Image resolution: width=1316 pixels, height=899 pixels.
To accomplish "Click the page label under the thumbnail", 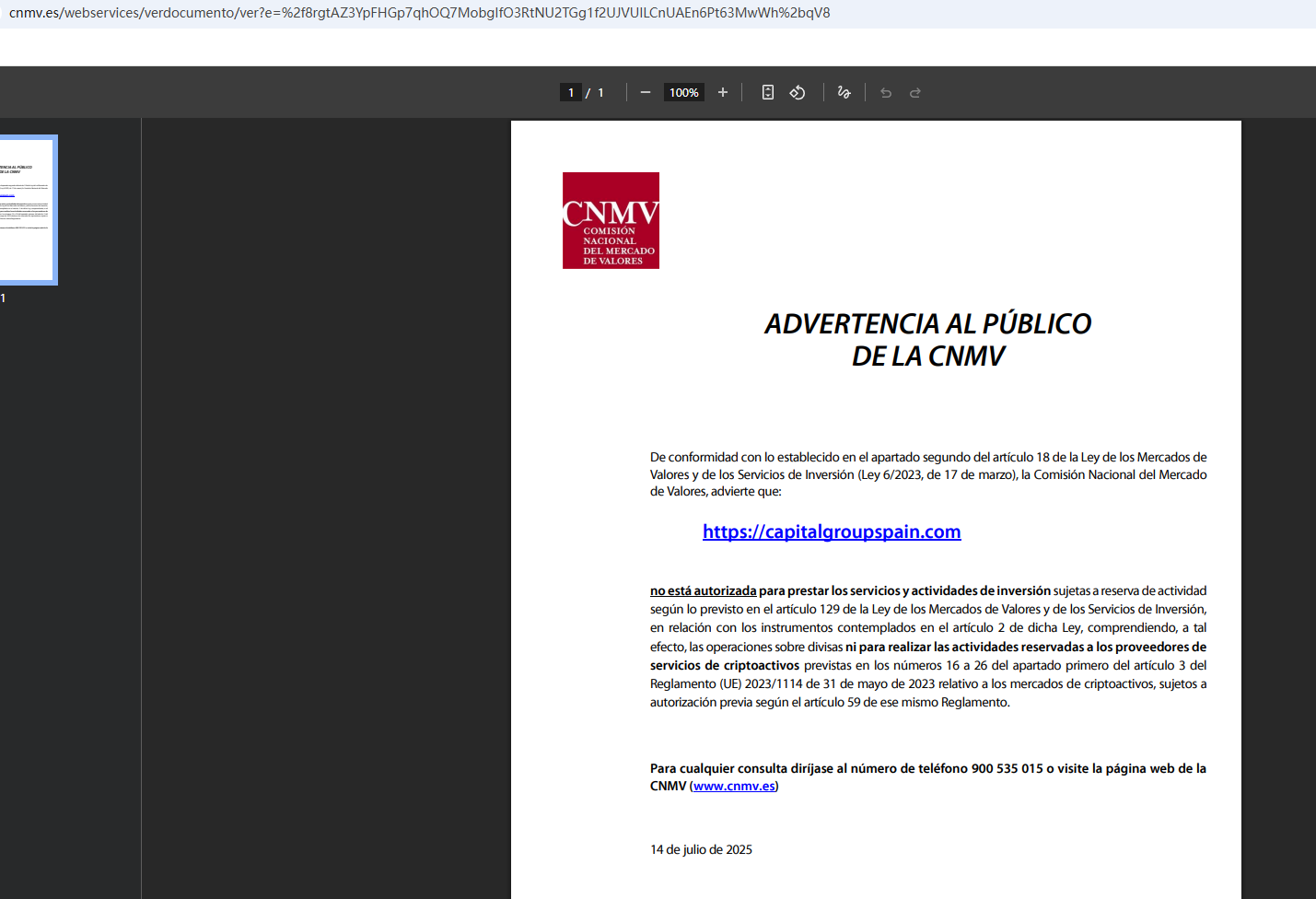I will [3, 298].
